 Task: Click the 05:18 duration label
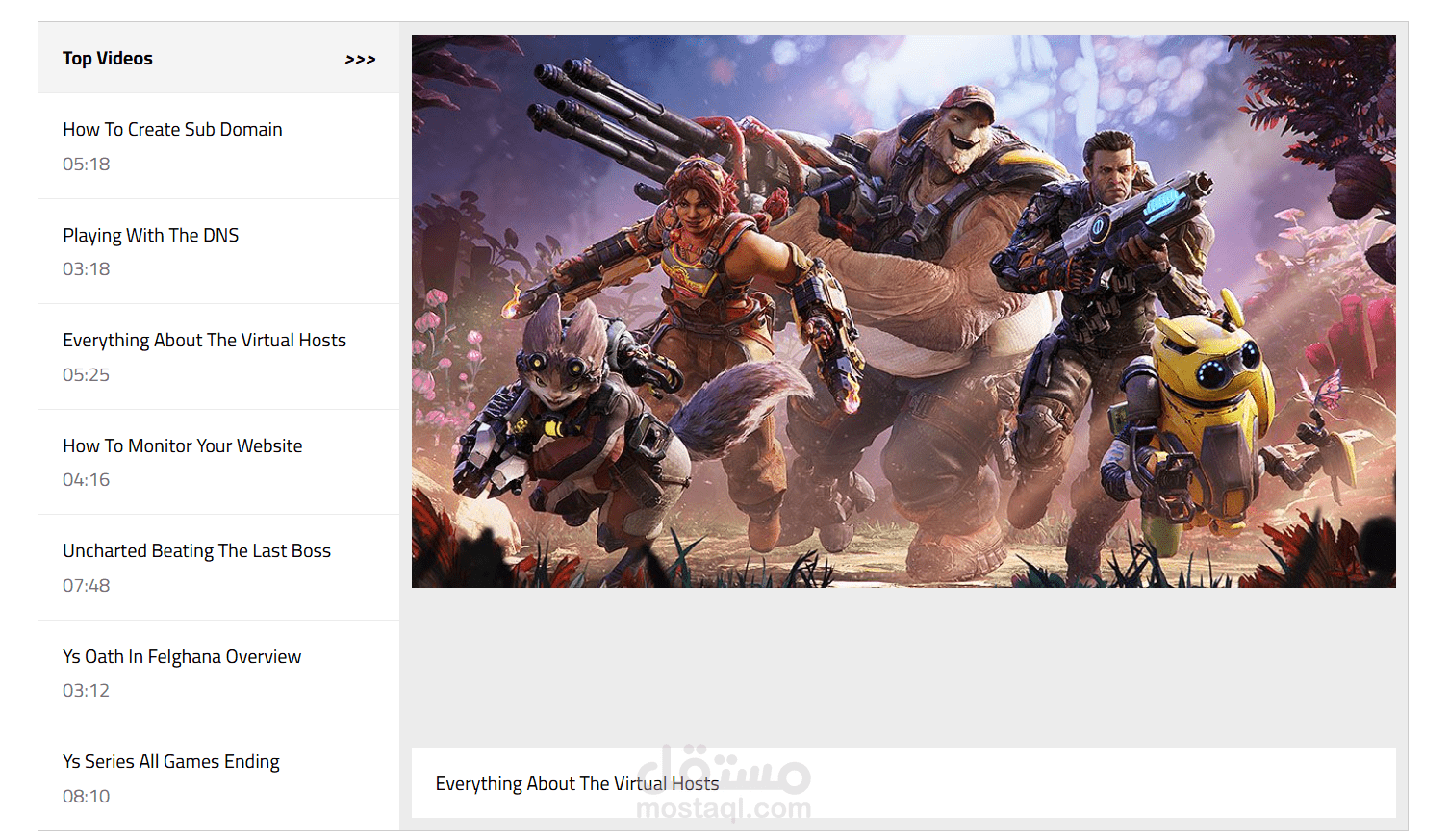pyautogui.click(x=87, y=165)
